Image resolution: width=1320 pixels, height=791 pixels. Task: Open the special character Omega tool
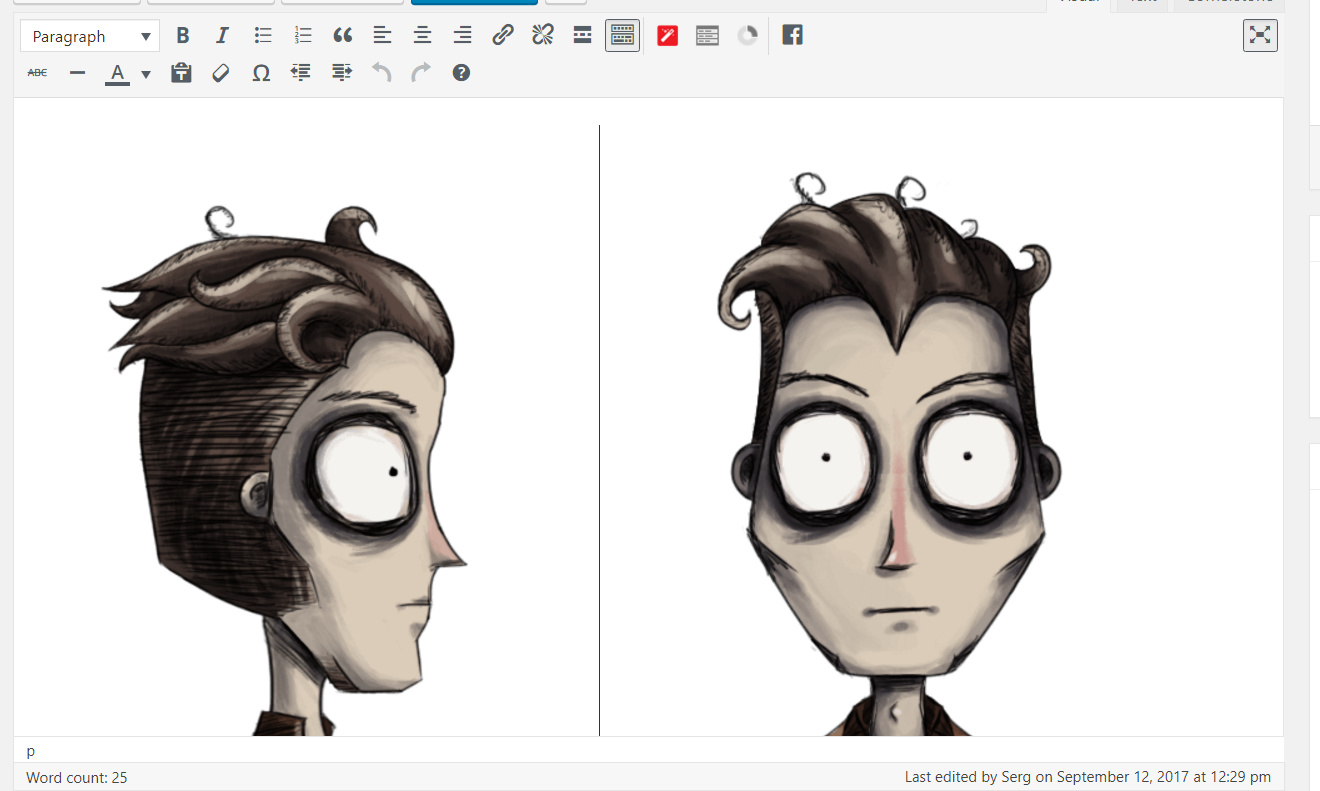tap(261, 73)
